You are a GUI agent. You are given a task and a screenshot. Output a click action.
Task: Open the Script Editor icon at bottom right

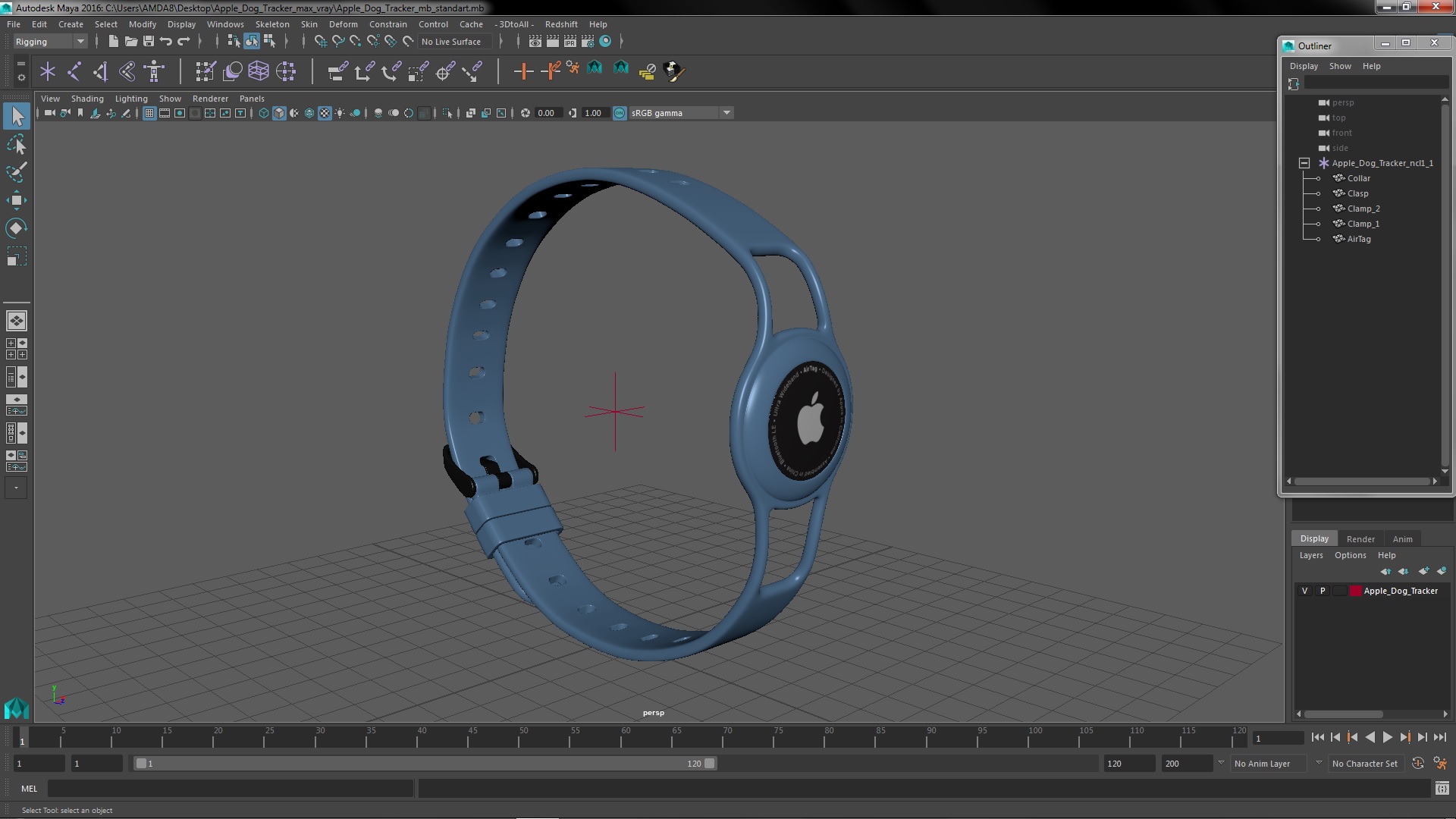pyautogui.click(x=1442, y=789)
